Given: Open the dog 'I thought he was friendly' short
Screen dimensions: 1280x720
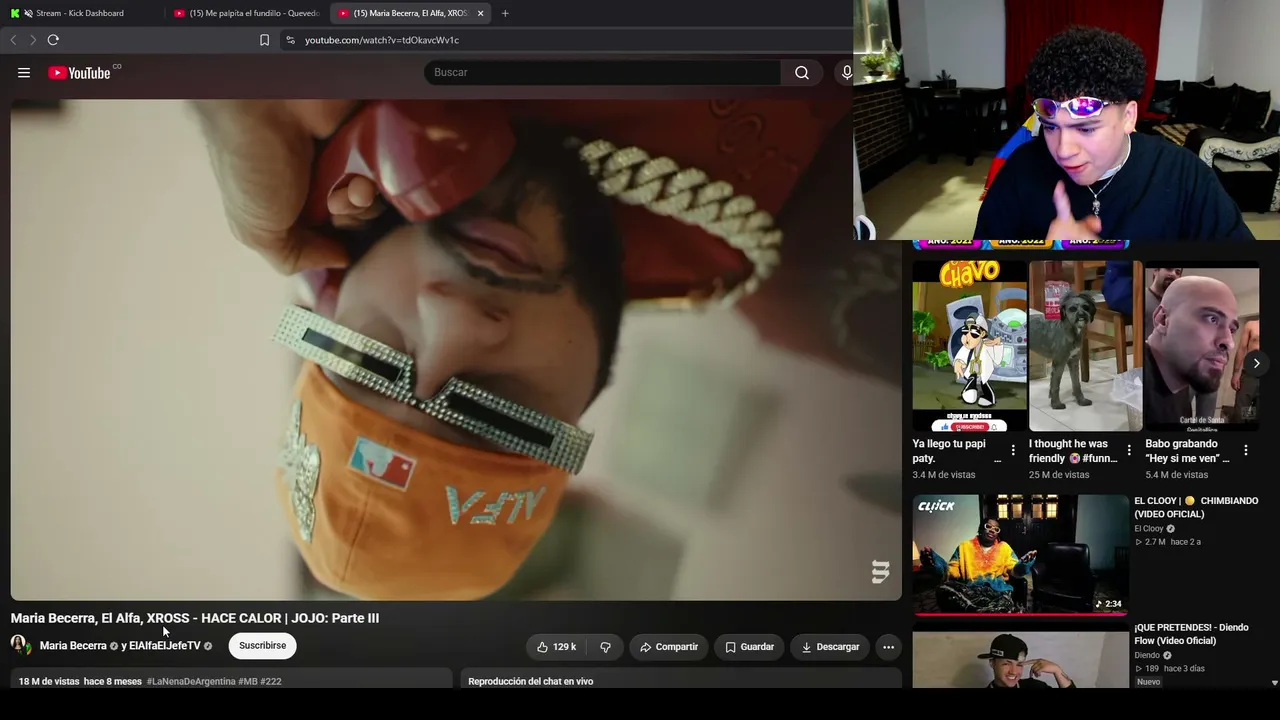Looking at the screenshot, I should [x=1085, y=346].
